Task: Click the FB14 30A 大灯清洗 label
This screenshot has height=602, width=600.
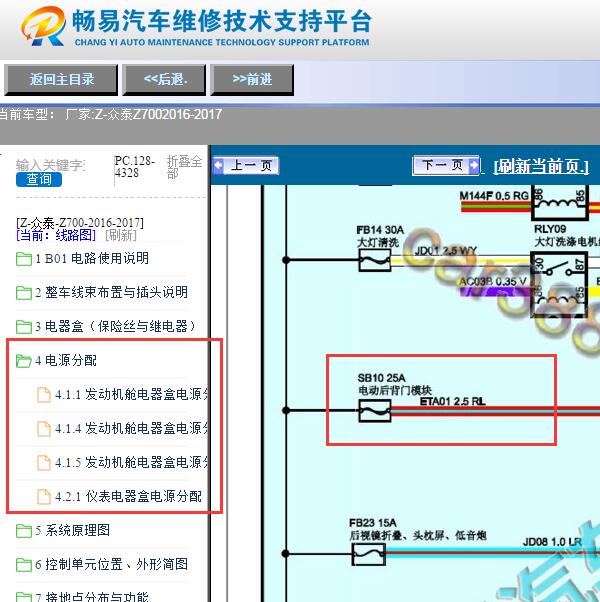Action: (x=380, y=236)
